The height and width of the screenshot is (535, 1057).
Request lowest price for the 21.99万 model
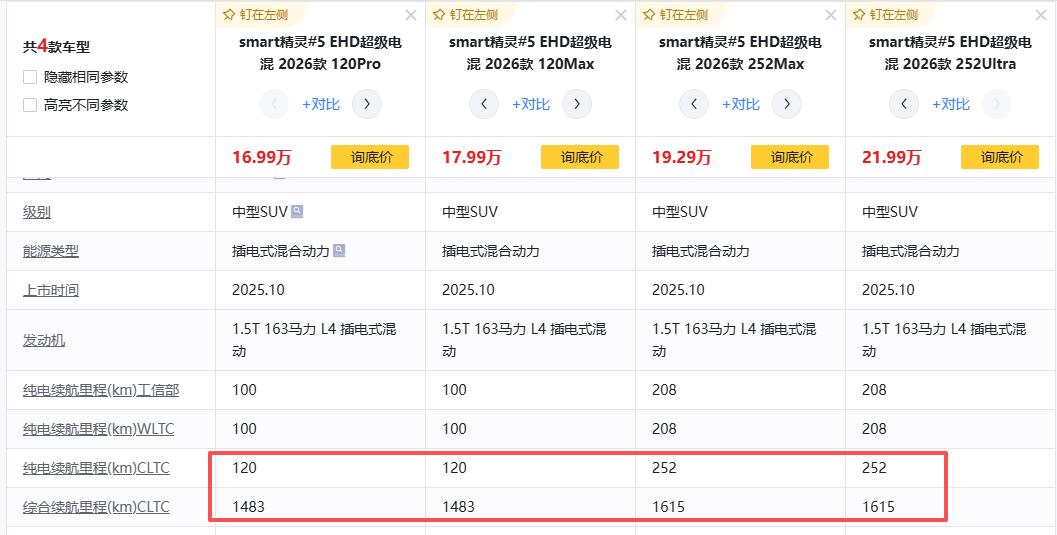point(1000,157)
